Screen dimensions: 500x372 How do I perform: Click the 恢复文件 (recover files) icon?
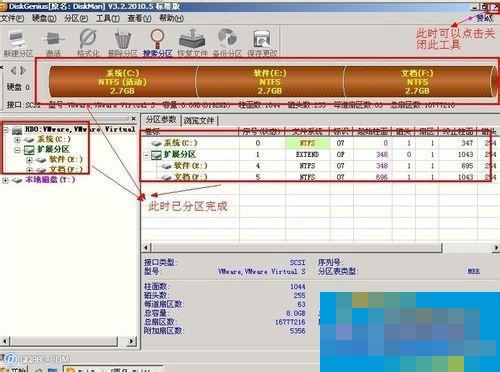pos(192,39)
